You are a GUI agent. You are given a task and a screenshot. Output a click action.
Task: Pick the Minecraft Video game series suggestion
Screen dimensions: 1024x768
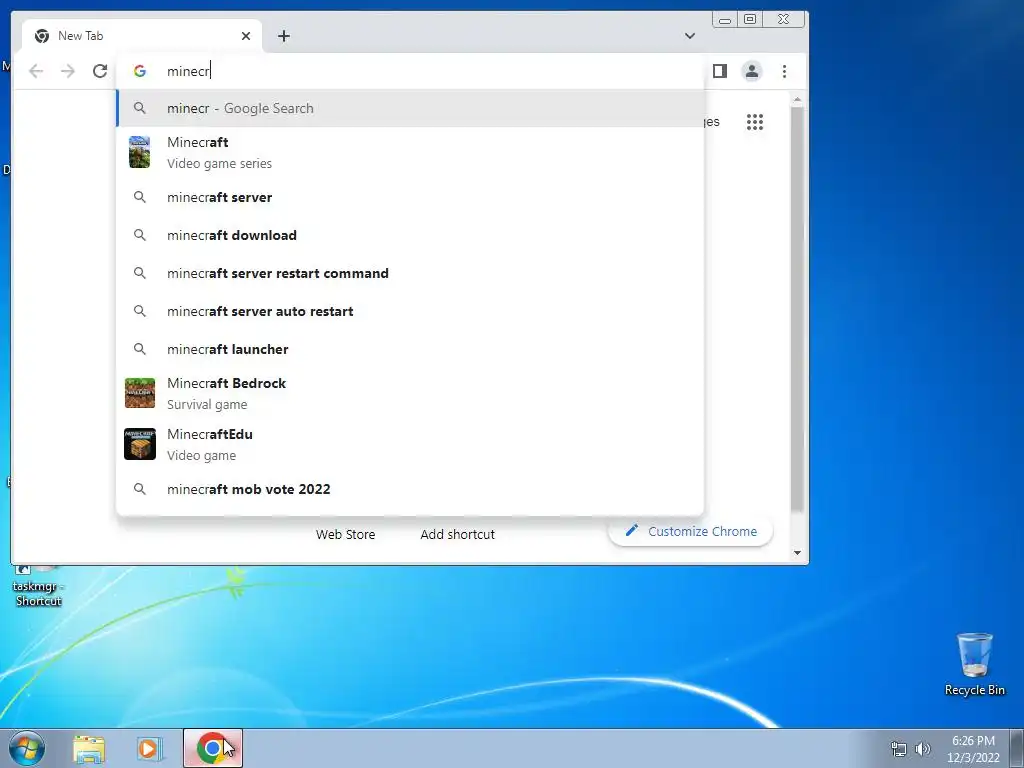410,152
